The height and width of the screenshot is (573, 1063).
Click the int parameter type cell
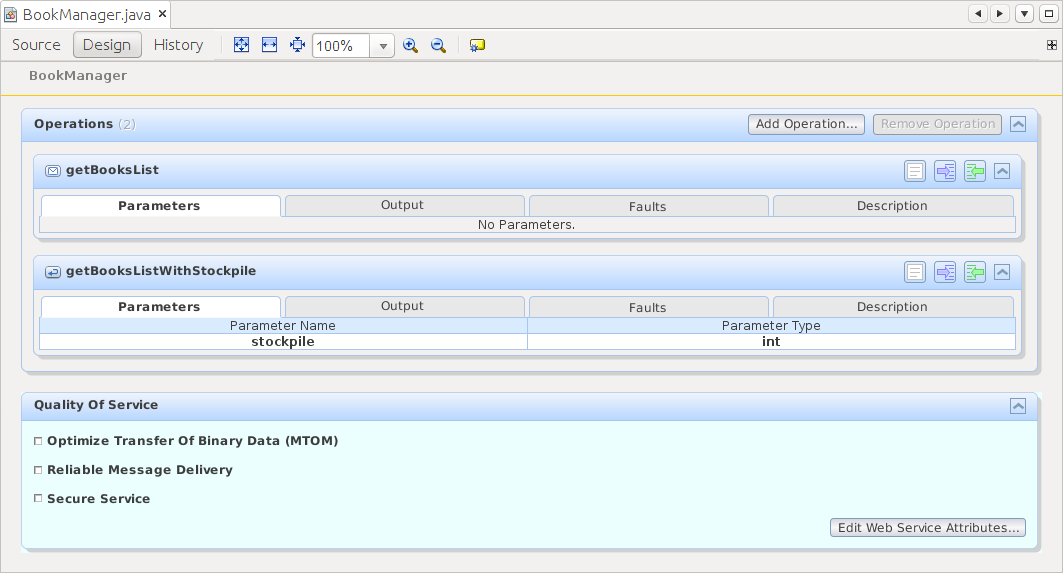click(771, 342)
